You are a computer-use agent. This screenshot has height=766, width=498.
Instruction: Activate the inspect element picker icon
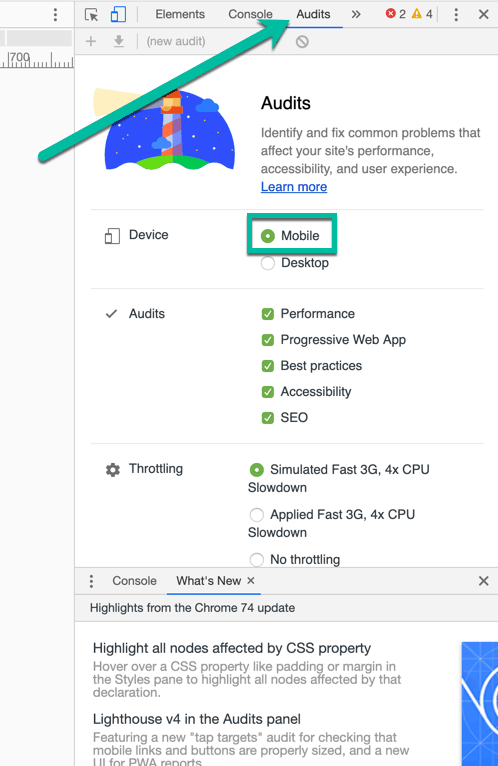[91, 15]
